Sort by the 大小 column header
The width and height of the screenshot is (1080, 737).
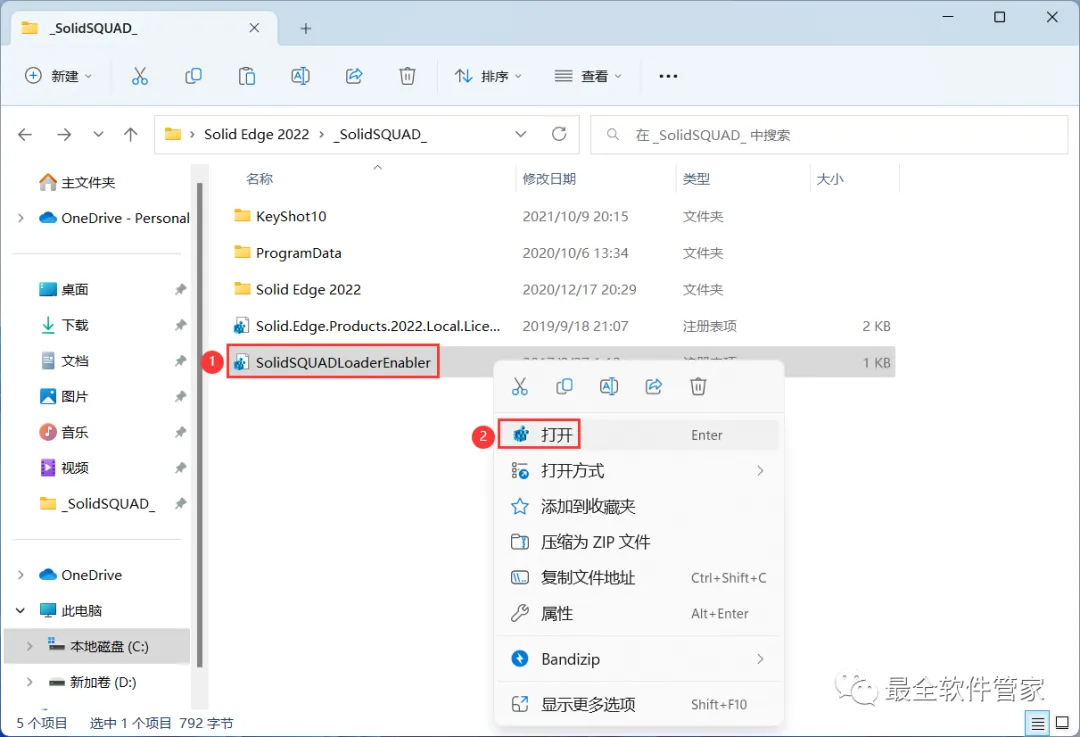(830, 179)
